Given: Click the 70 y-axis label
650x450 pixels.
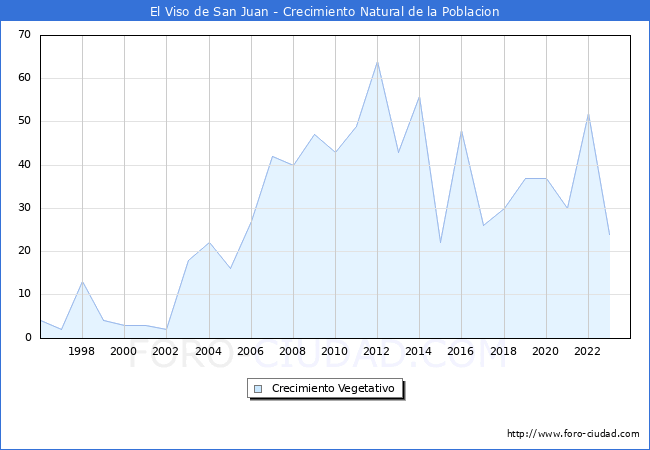Looking at the screenshot, I should [x=24, y=35].
